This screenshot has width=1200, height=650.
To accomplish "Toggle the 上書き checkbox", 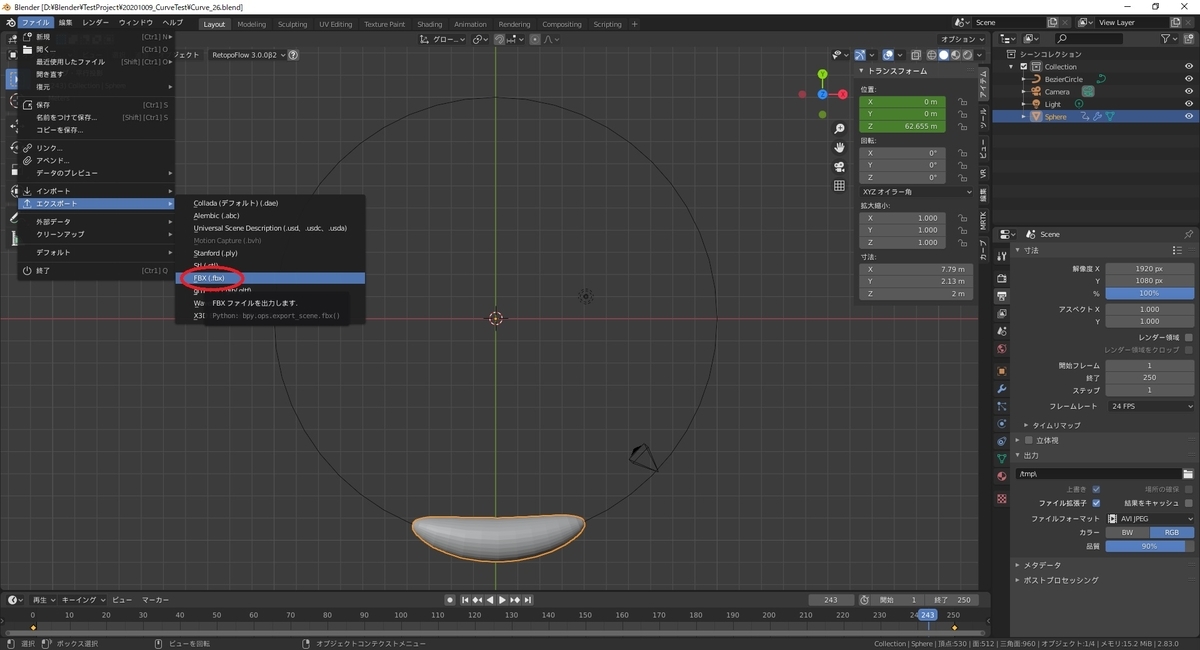I will [1097, 489].
